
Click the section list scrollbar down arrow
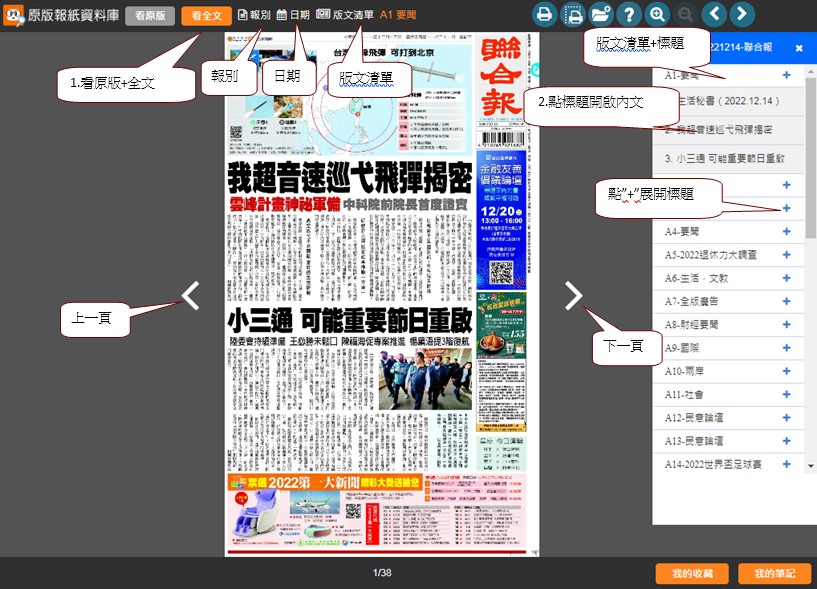(x=811, y=467)
